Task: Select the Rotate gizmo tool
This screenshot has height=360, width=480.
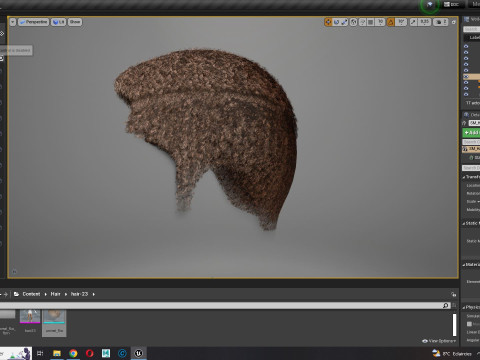Action: click(336, 22)
